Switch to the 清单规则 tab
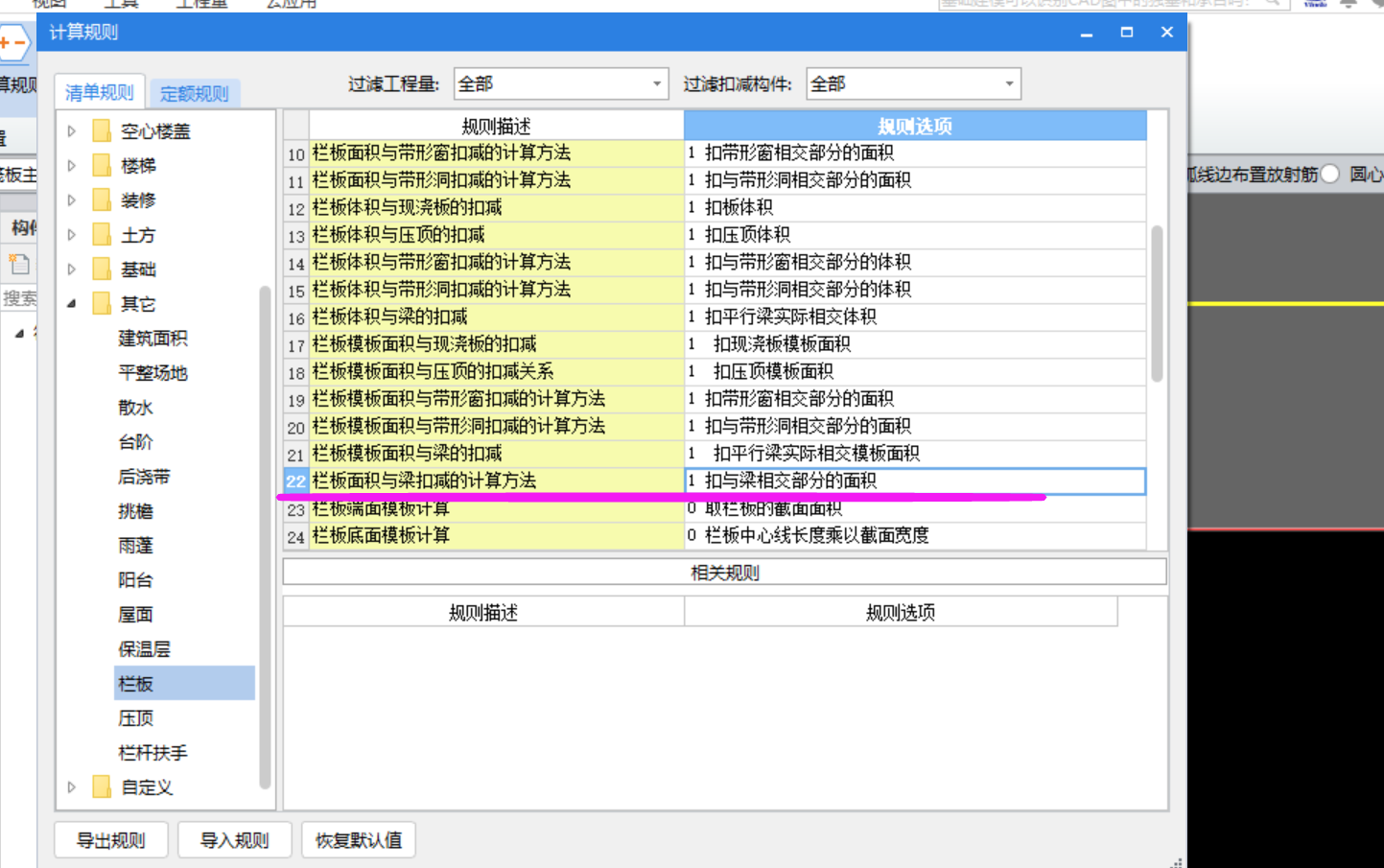 100,92
